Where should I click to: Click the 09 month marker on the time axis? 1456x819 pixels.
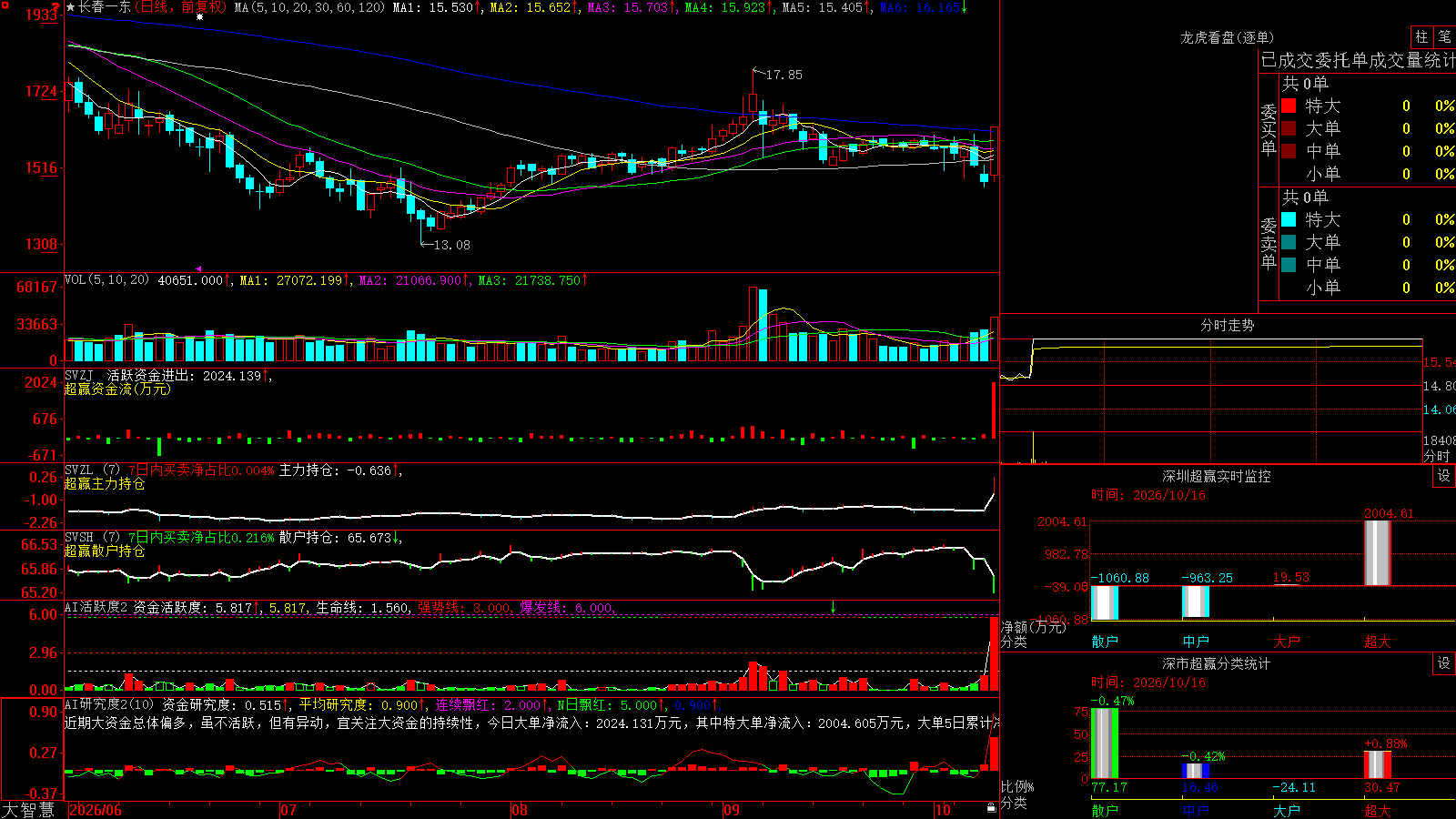(732, 810)
